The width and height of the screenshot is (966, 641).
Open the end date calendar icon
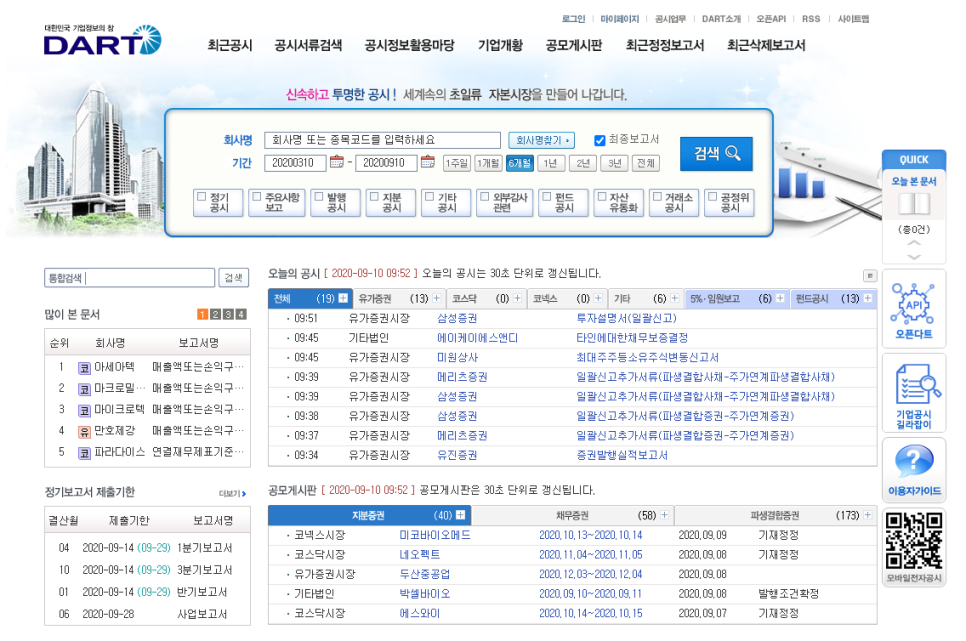click(x=428, y=162)
